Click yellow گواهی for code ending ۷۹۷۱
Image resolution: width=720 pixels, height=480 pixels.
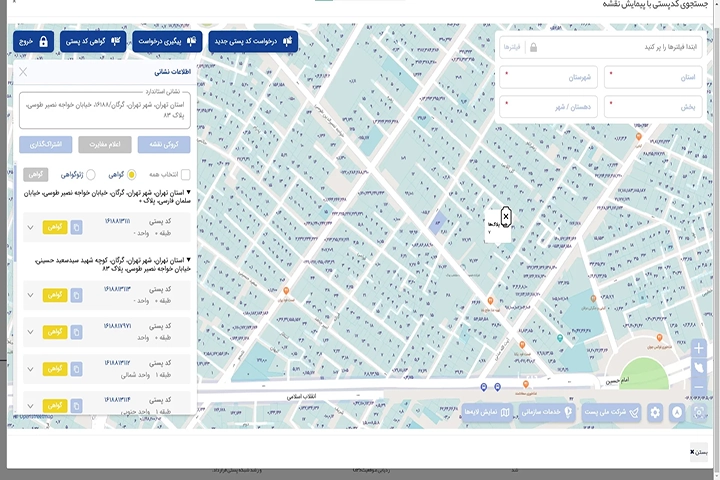[x=55, y=332]
